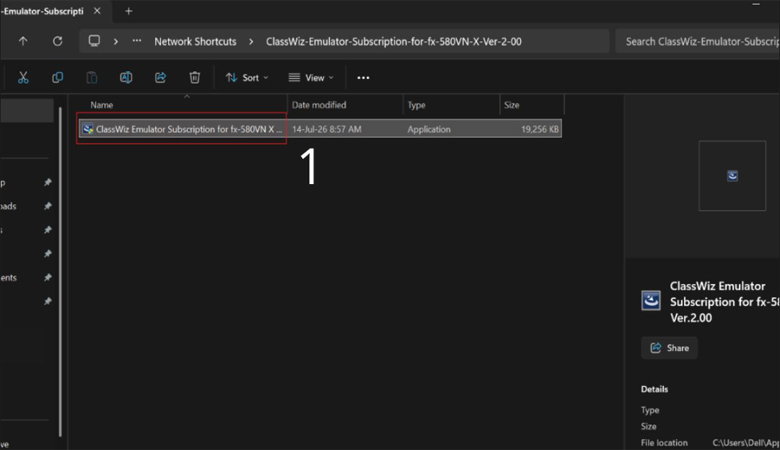Click the Application type cell
Image resolution: width=780 pixels, height=450 pixels.
pyautogui.click(x=429, y=129)
